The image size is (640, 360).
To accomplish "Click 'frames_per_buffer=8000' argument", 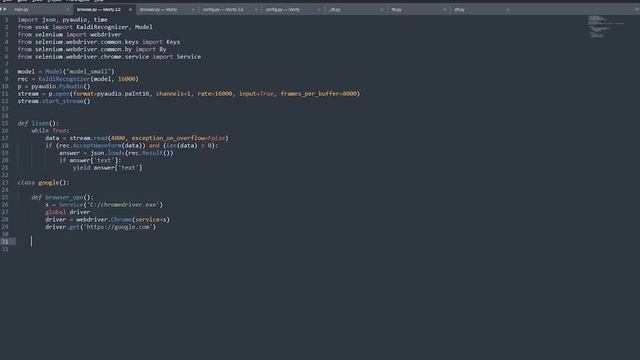I will pos(318,94).
